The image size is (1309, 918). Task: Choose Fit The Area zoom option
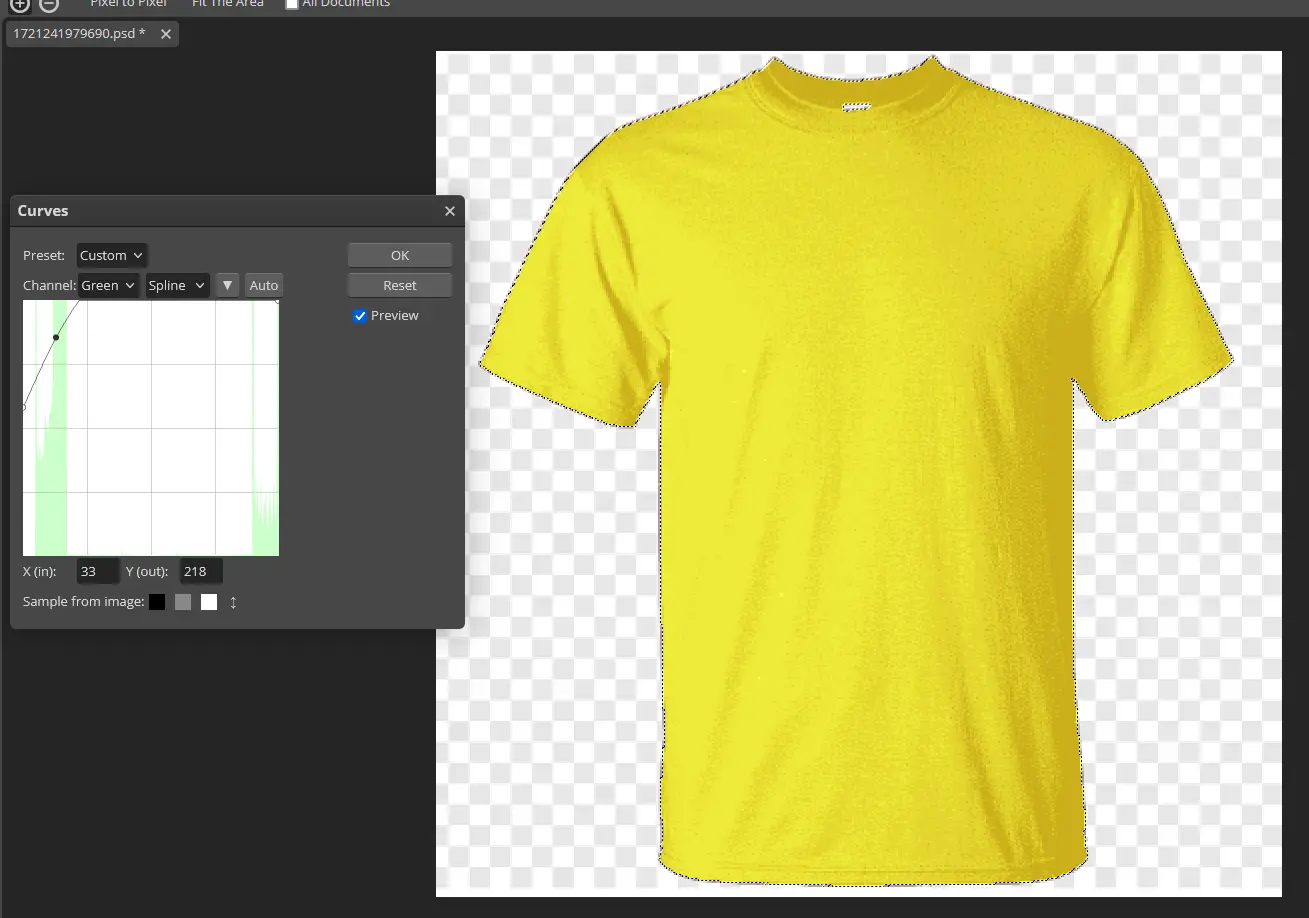[228, 4]
